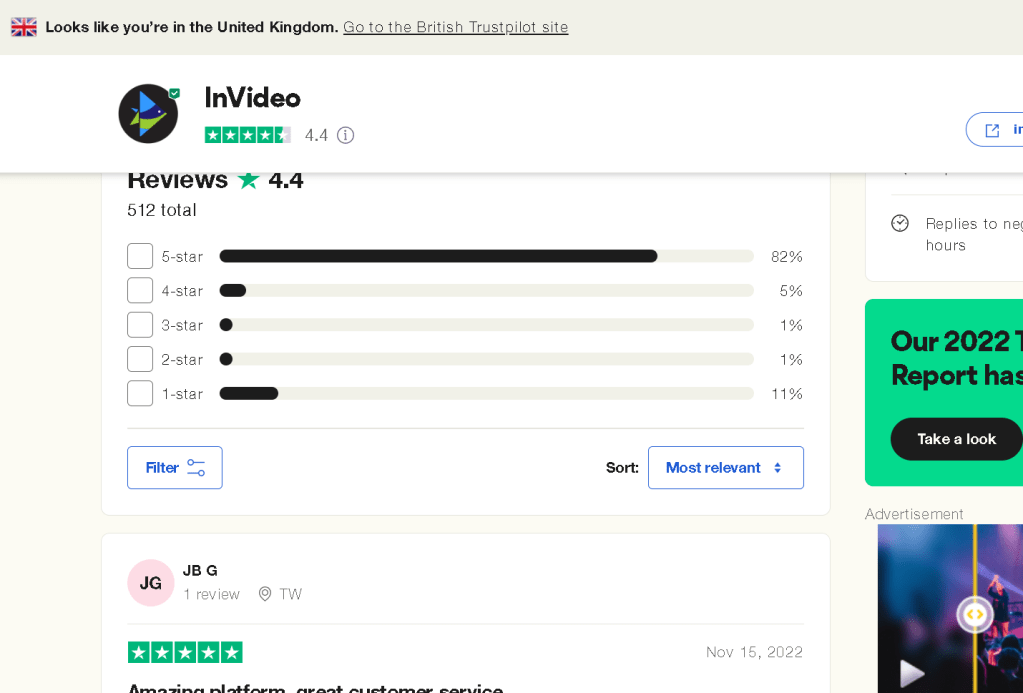Click the 3-star label text
The width and height of the screenshot is (1023, 693).
(182, 325)
